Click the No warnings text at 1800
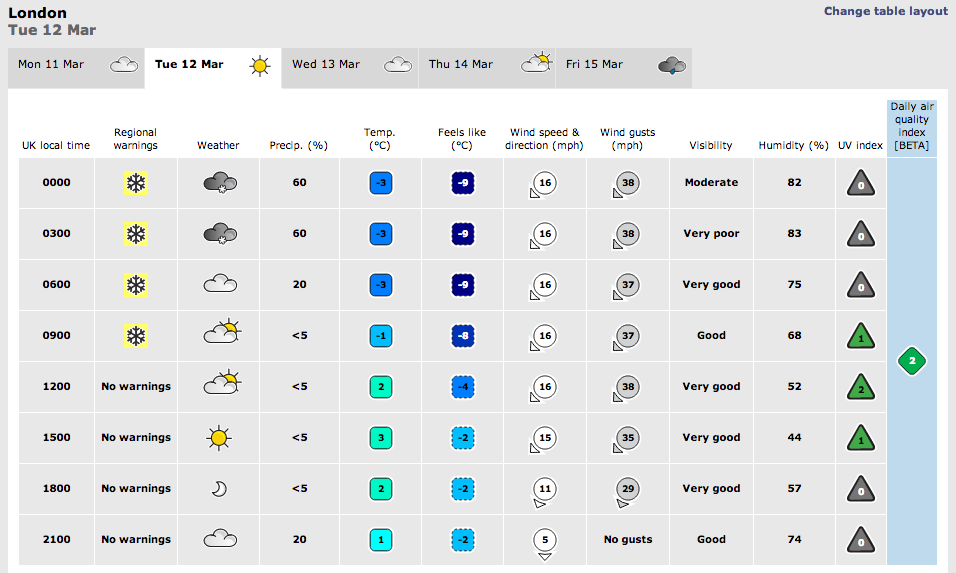 tap(136, 488)
